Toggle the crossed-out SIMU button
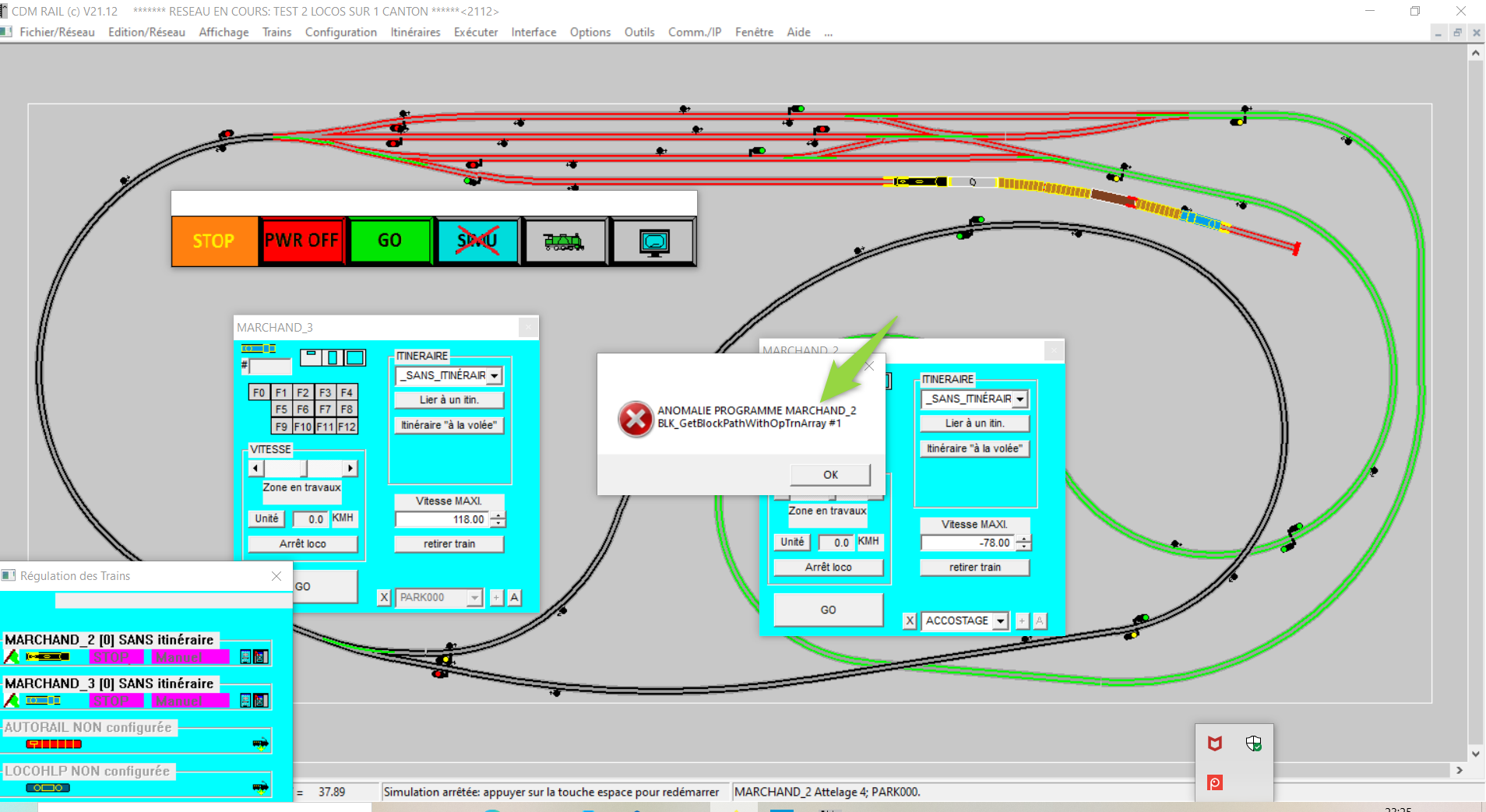 (x=477, y=241)
